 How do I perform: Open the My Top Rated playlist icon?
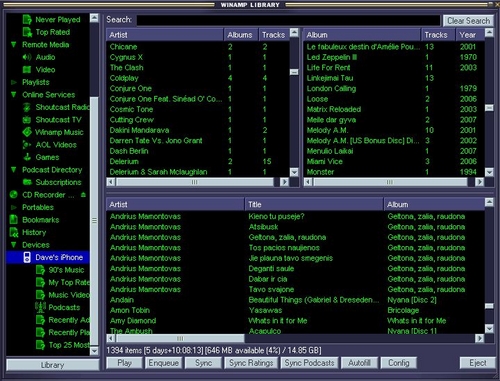40,282
